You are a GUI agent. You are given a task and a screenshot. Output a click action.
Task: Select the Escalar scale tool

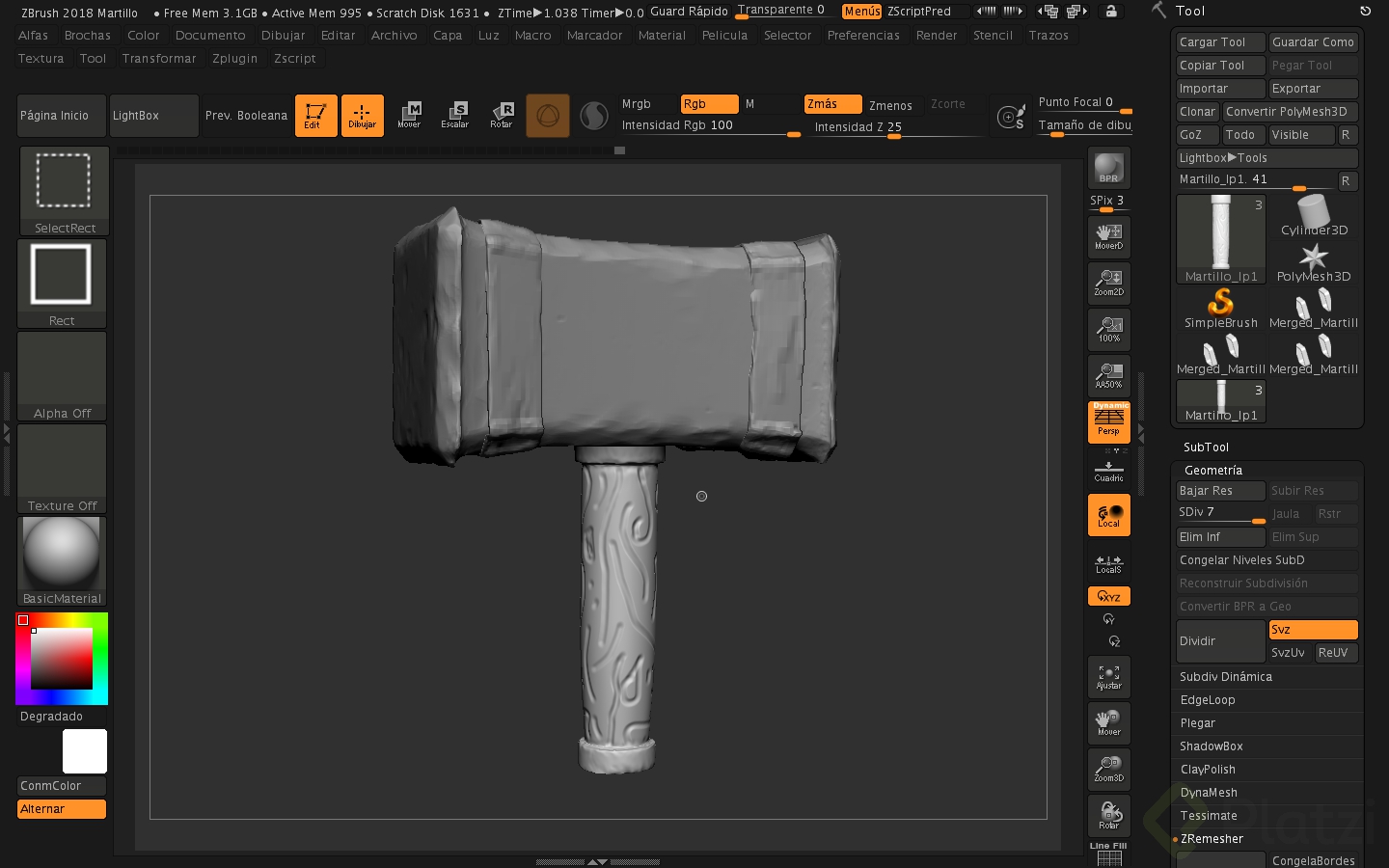pos(454,115)
